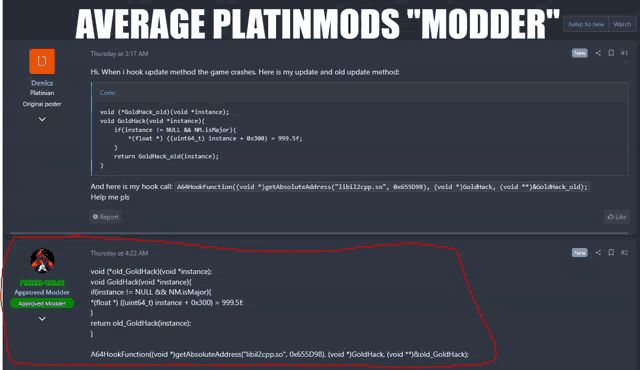Share post #2 icon
The width and height of the screenshot is (640, 370).
click(x=598, y=253)
